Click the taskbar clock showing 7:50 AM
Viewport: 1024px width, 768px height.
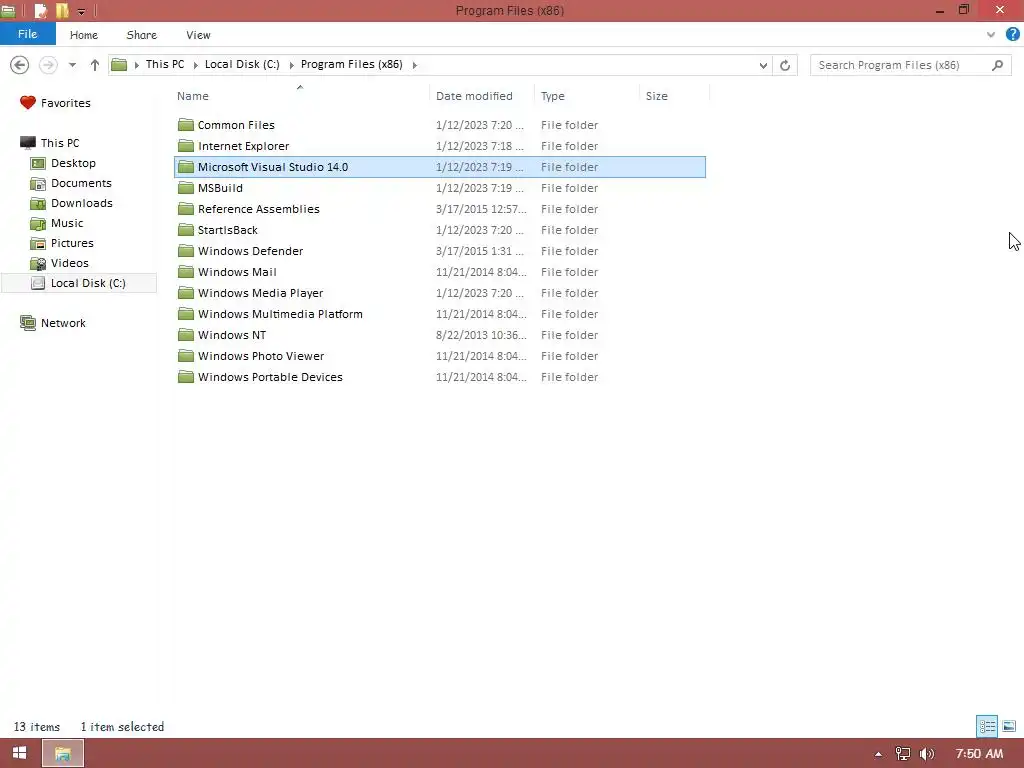point(979,754)
